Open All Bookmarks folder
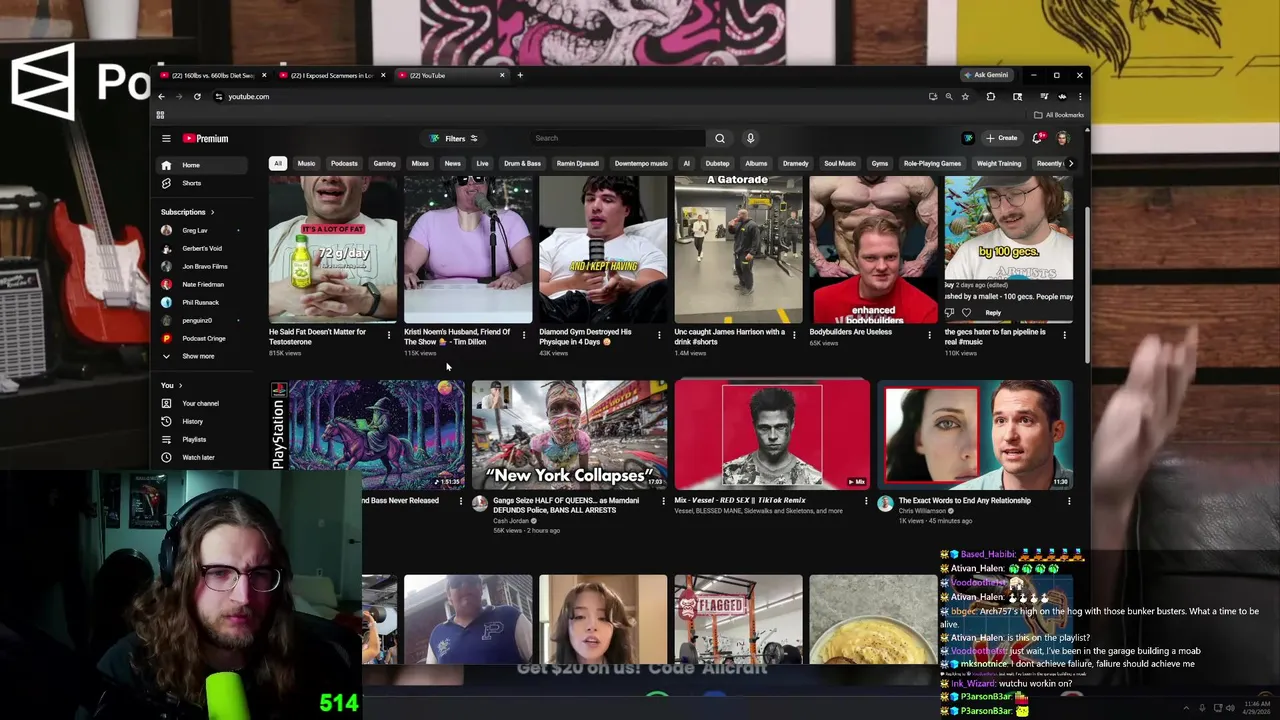 point(1058,115)
